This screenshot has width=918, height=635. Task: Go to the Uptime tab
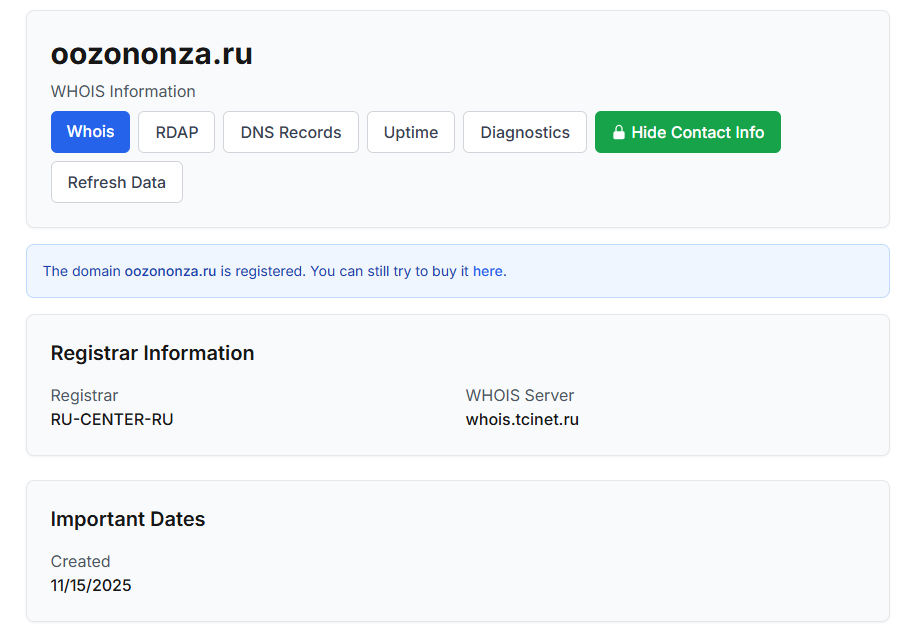point(410,132)
